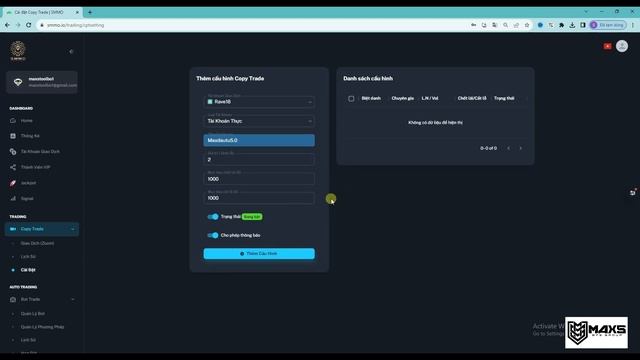Open the Jackpot rocket icon
The height and width of the screenshot is (360, 640).
coord(13,183)
